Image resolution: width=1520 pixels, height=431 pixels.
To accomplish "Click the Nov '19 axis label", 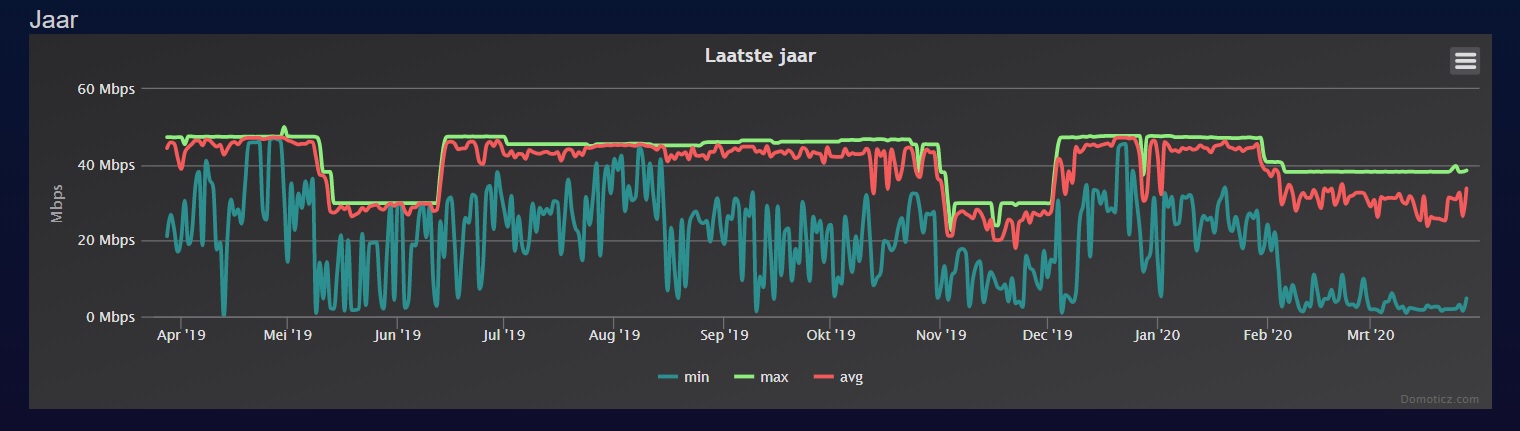I will tap(942, 335).
